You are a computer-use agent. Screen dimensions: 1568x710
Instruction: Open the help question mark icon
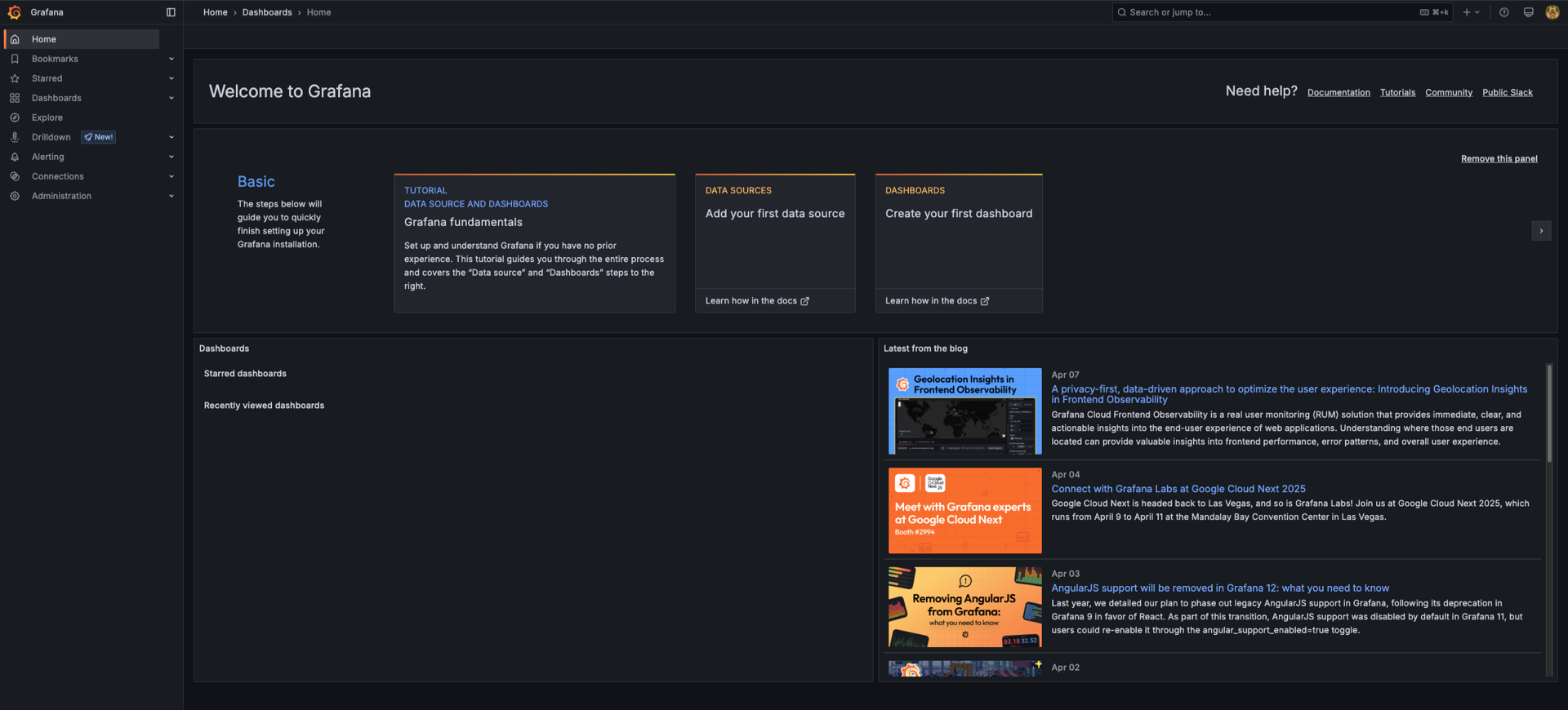1503,12
